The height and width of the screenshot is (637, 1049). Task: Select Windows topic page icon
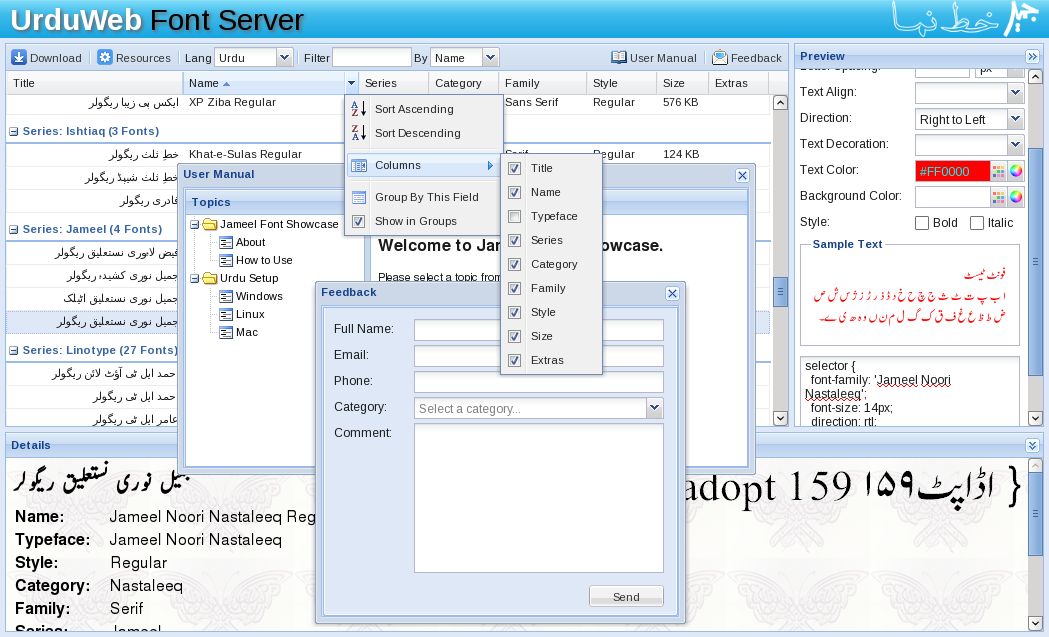[x=226, y=296]
